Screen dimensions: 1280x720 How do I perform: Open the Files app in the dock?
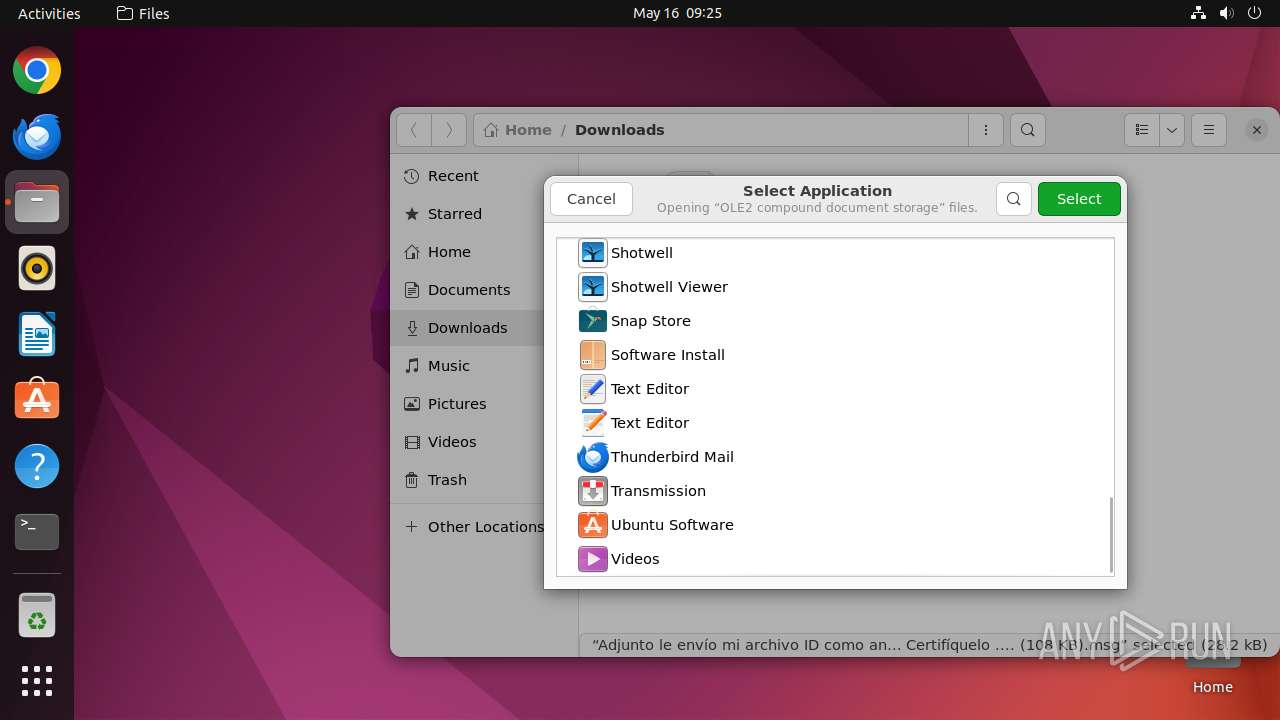point(37,203)
